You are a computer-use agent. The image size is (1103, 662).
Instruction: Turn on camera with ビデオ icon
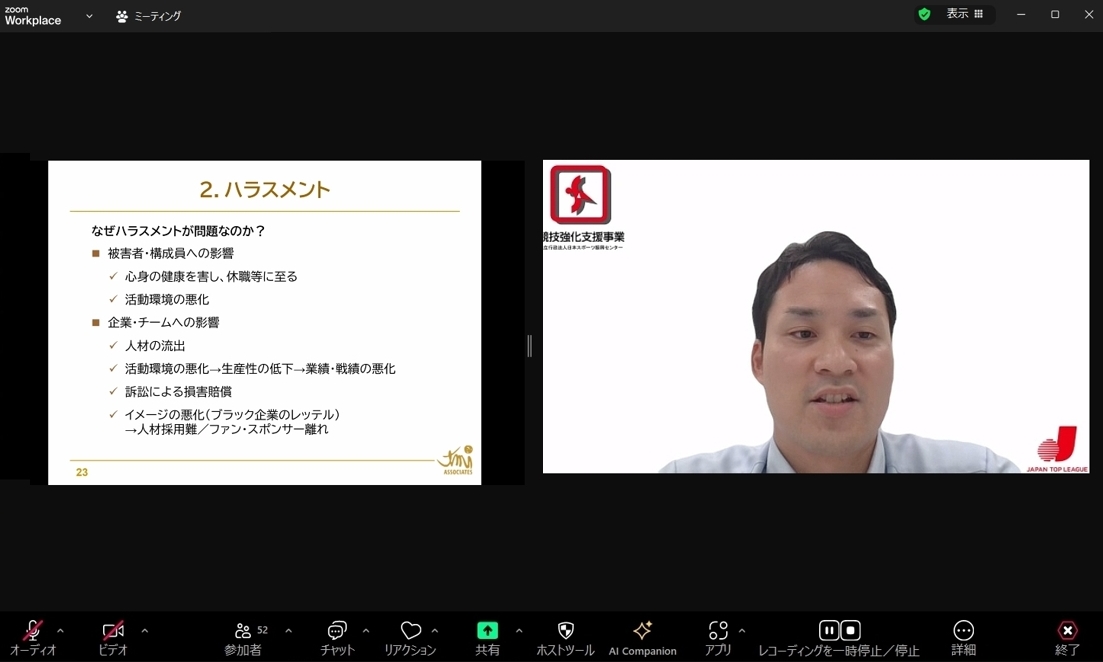[113, 630]
